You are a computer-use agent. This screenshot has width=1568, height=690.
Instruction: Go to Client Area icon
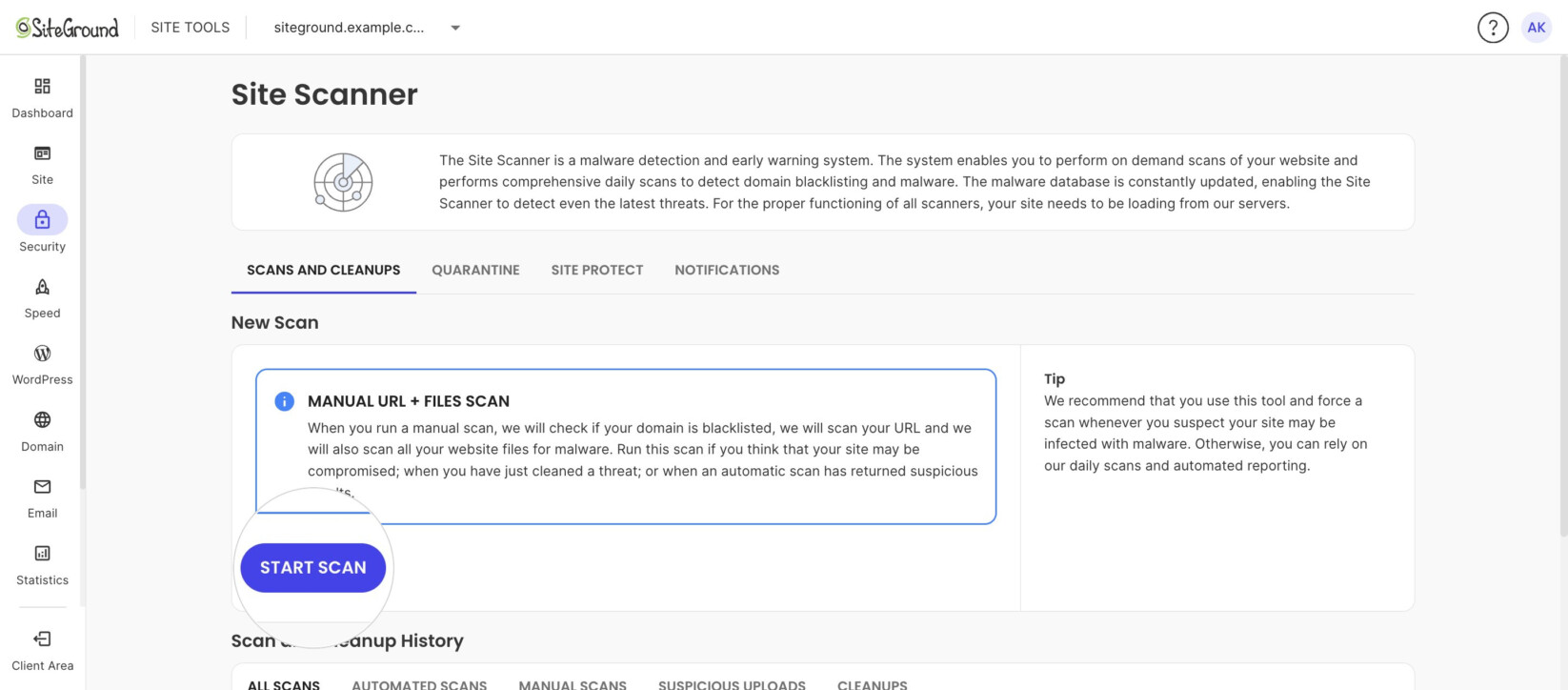[42, 639]
